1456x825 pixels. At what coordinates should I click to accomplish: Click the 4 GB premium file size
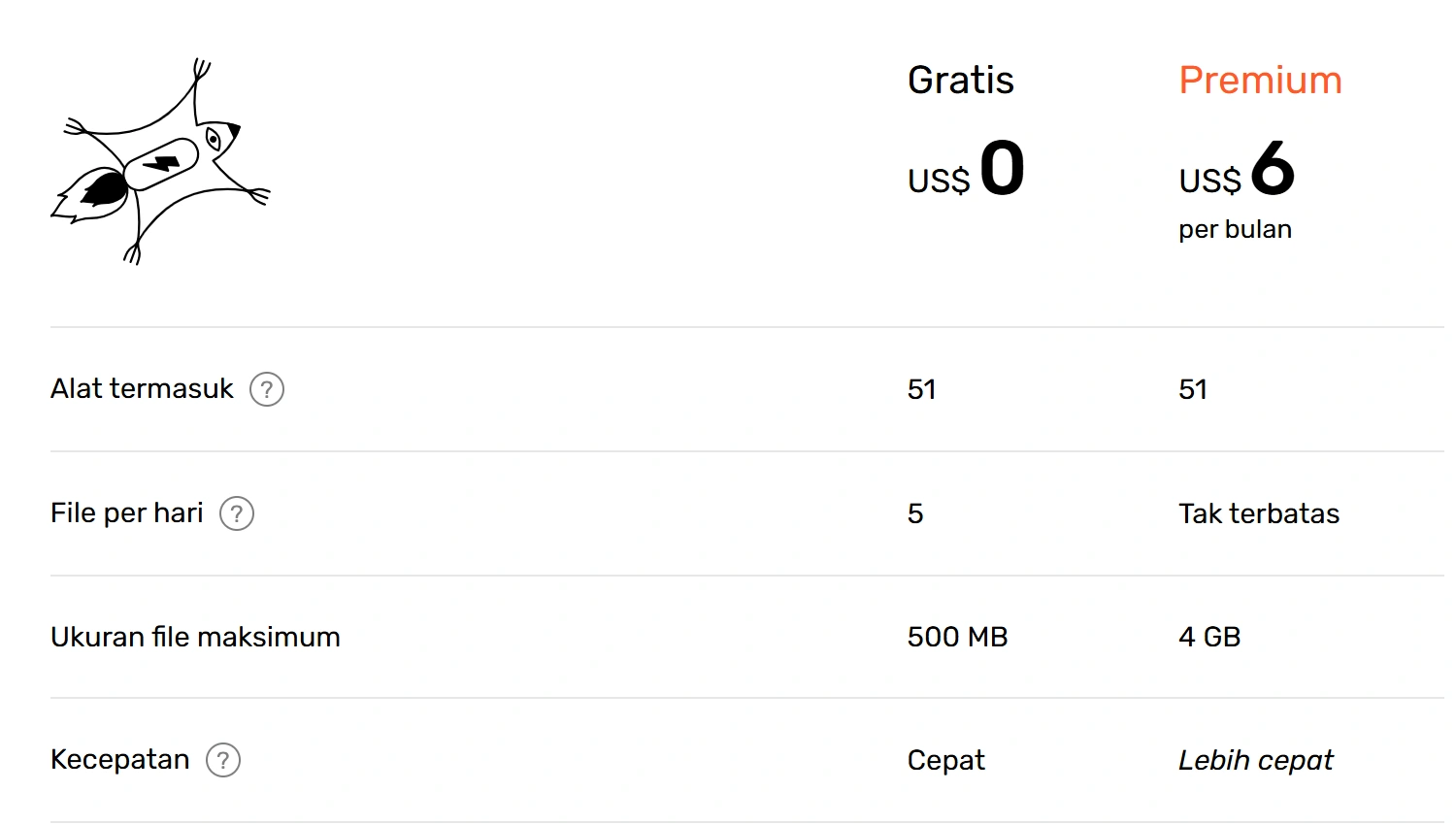point(1209,637)
